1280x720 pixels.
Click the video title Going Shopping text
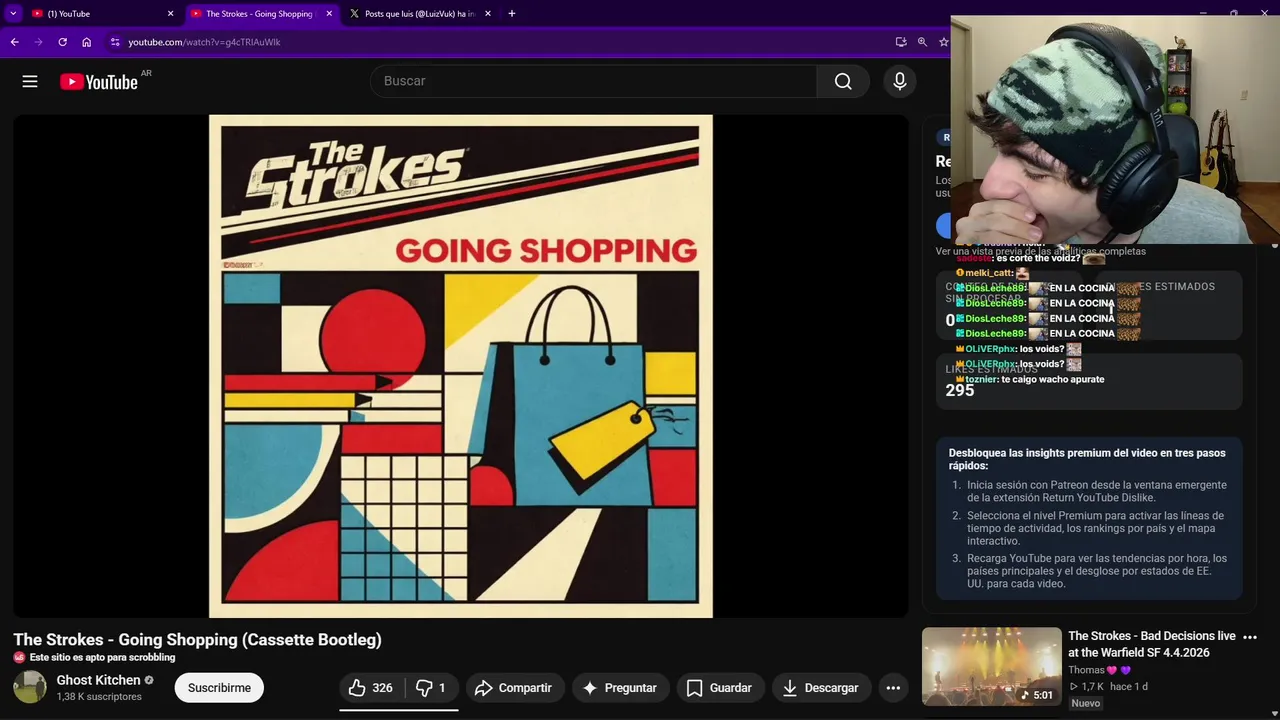(197, 640)
